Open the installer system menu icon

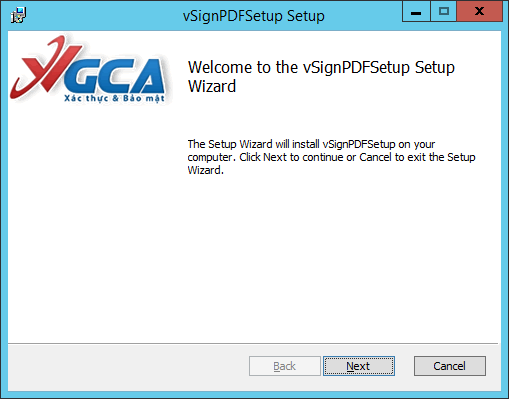18,15
